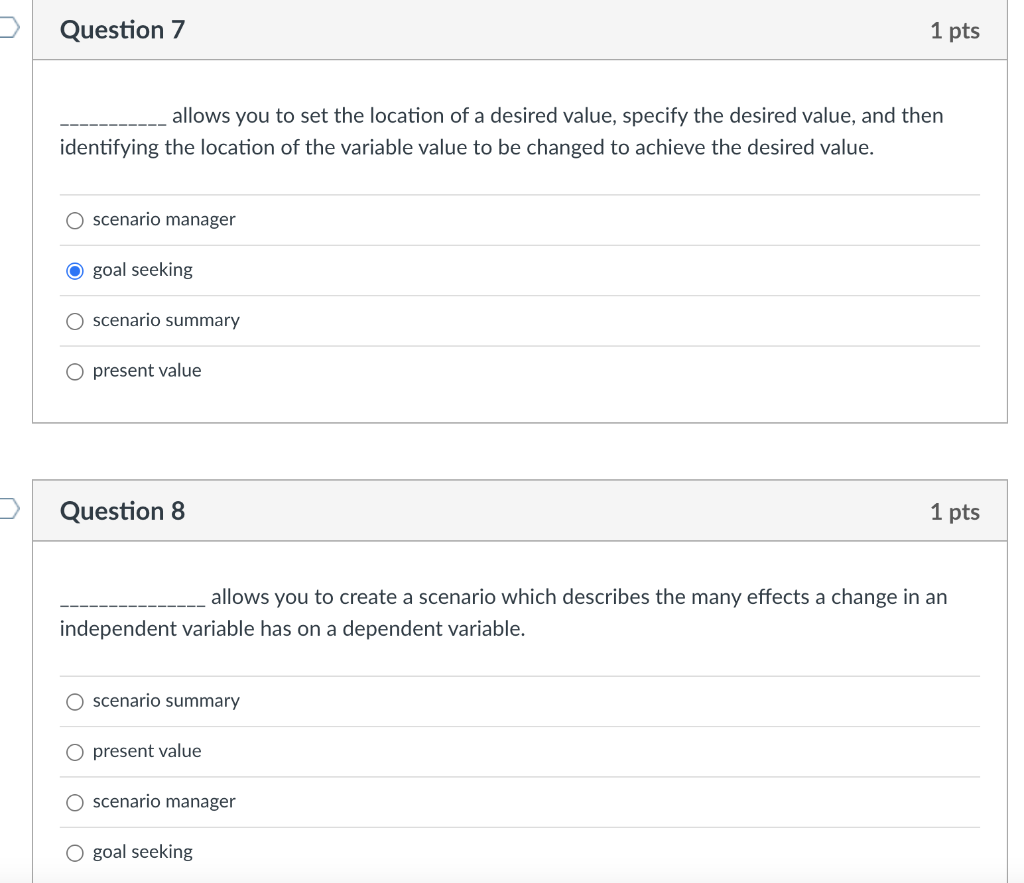The width and height of the screenshot is (1024, 883).
Task: Choose scenario manager radio in Question 8
Action: click(75, 803)
